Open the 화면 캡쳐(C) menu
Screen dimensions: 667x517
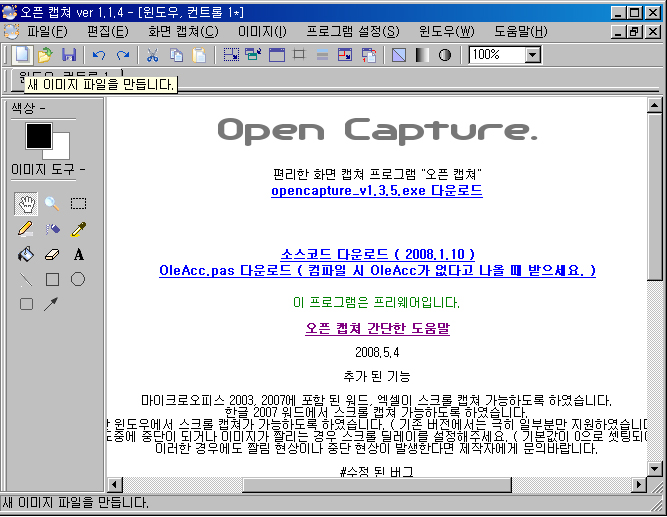[183, 32]
